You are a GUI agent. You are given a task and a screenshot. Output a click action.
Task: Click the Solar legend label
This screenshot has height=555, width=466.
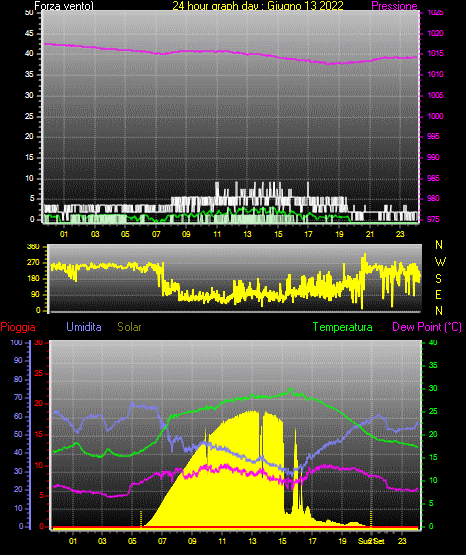(130, 327)
